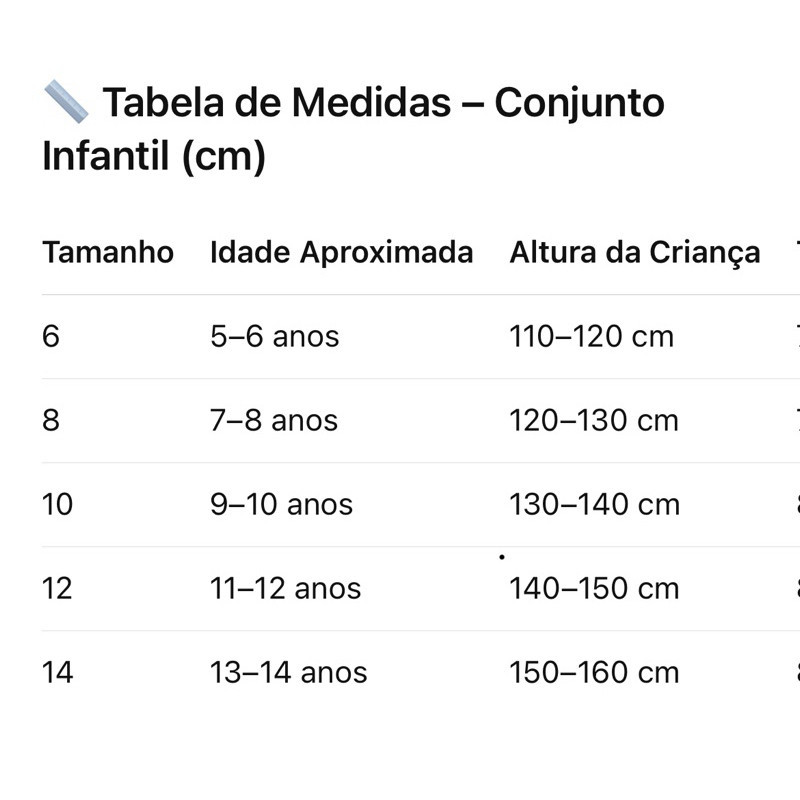Select the '7–8 anos' cell

click(274, 421)
